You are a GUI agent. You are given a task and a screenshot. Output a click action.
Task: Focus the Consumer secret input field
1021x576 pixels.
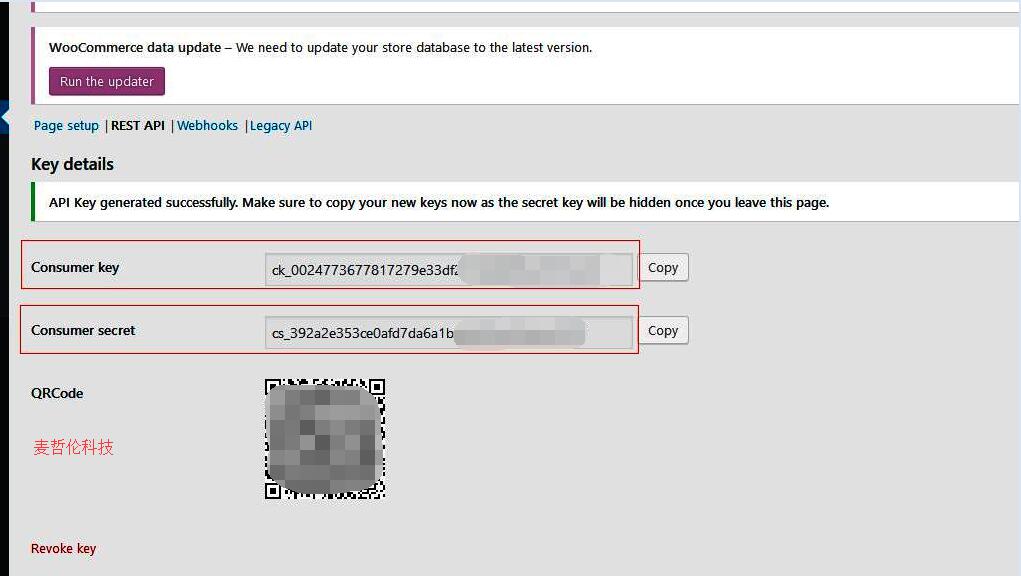449,333
